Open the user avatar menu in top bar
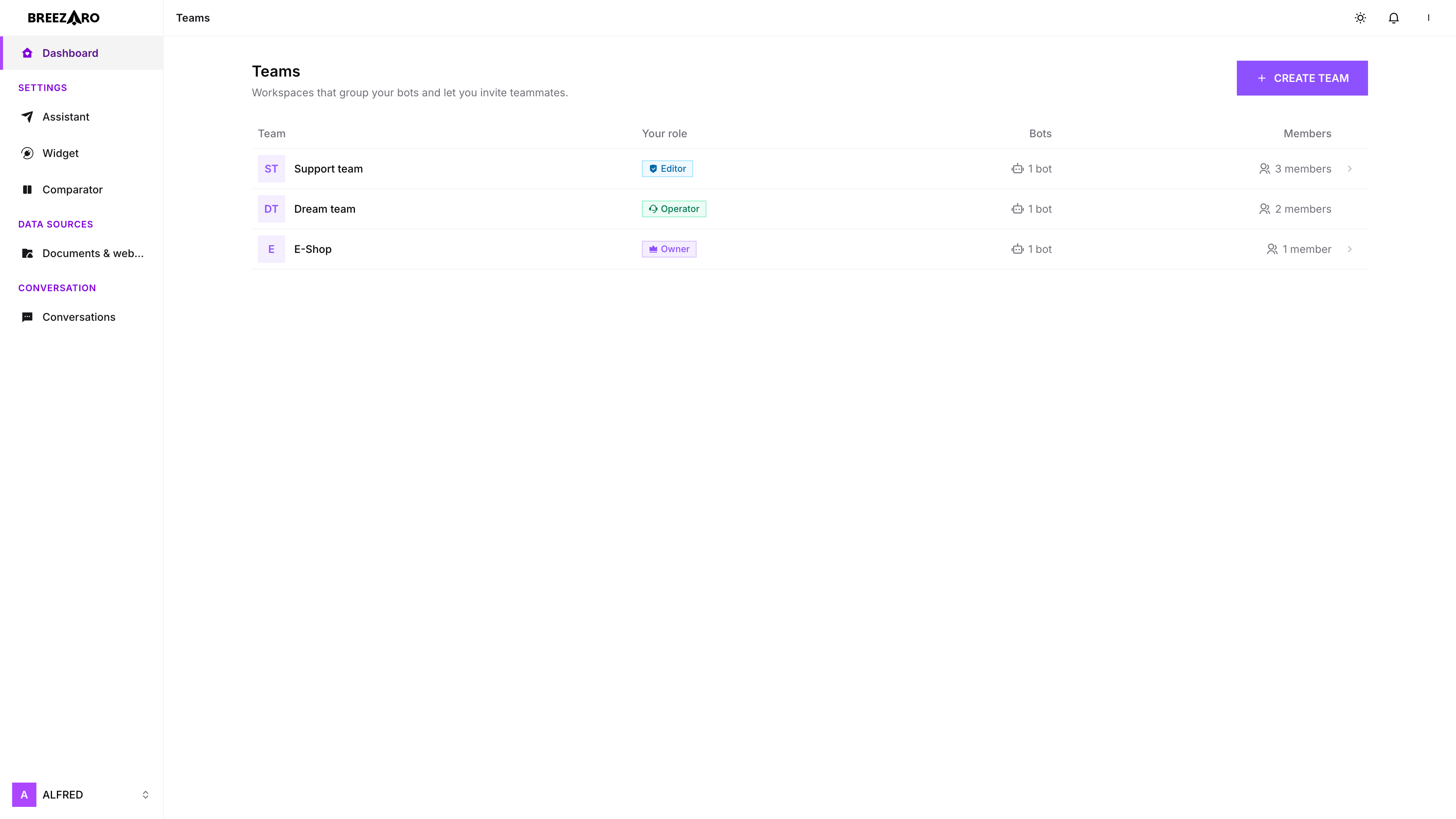The width and height of the screenshot is (1456, 819). [1428, 18]
